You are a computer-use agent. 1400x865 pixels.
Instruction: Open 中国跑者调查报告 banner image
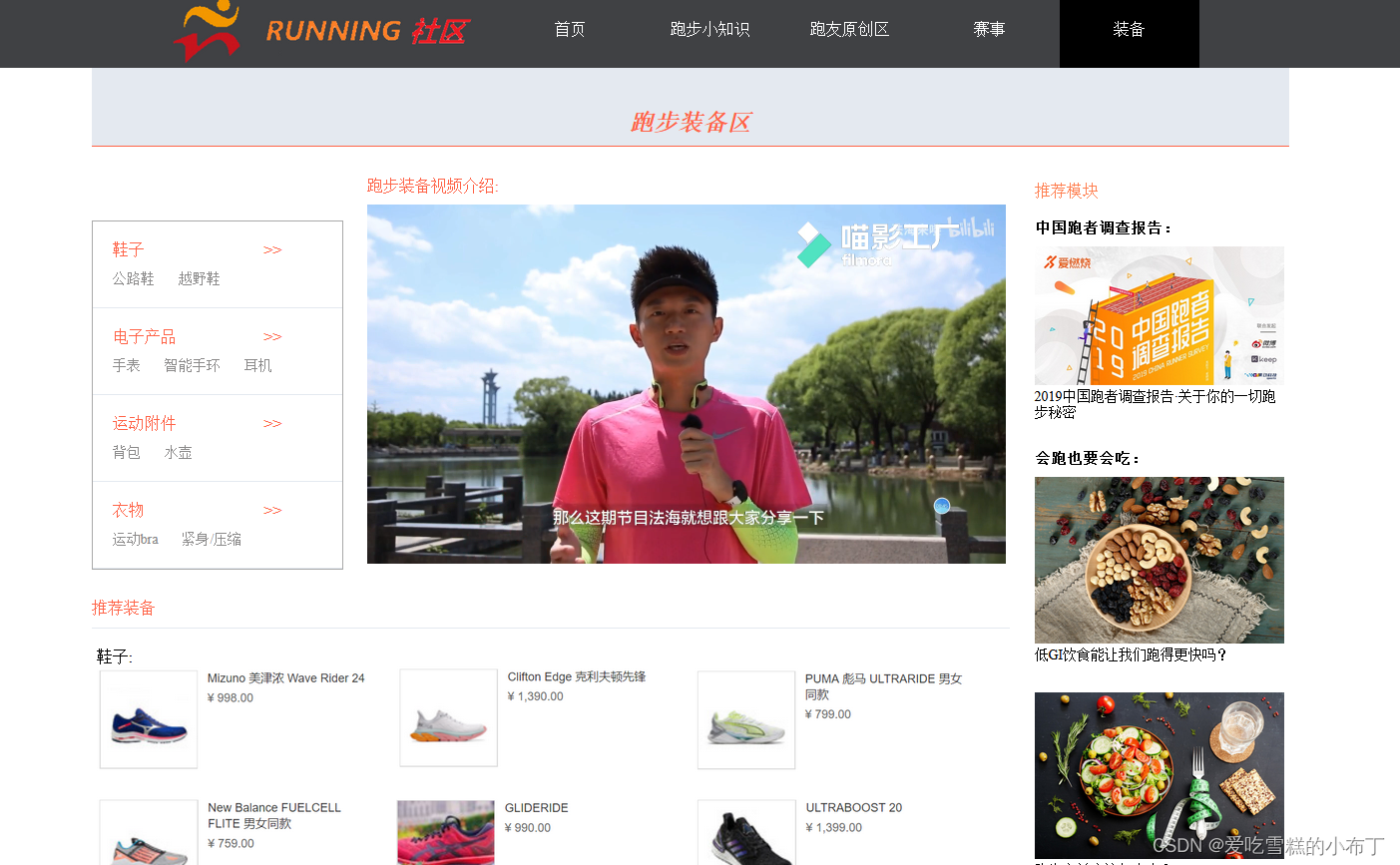(1160, 315)
